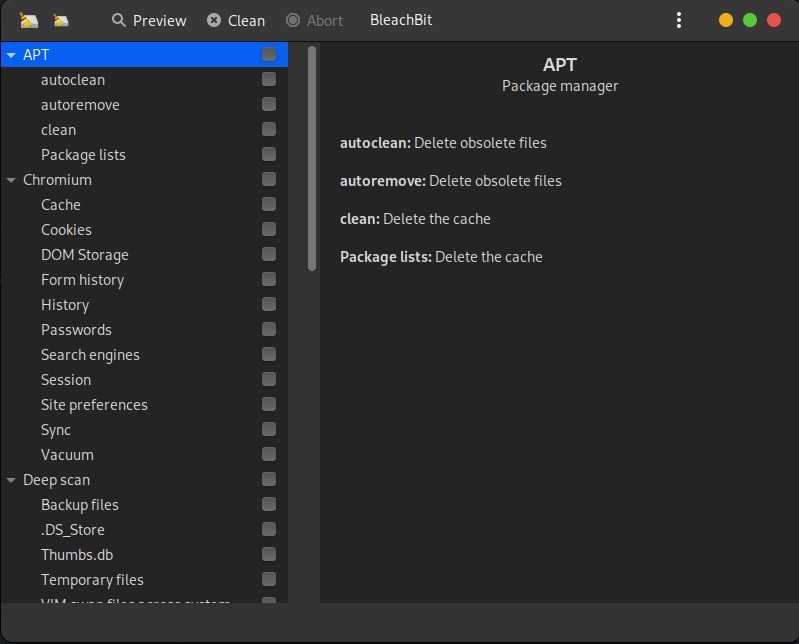Select the Deep scan row label

(x=57, y=480)
